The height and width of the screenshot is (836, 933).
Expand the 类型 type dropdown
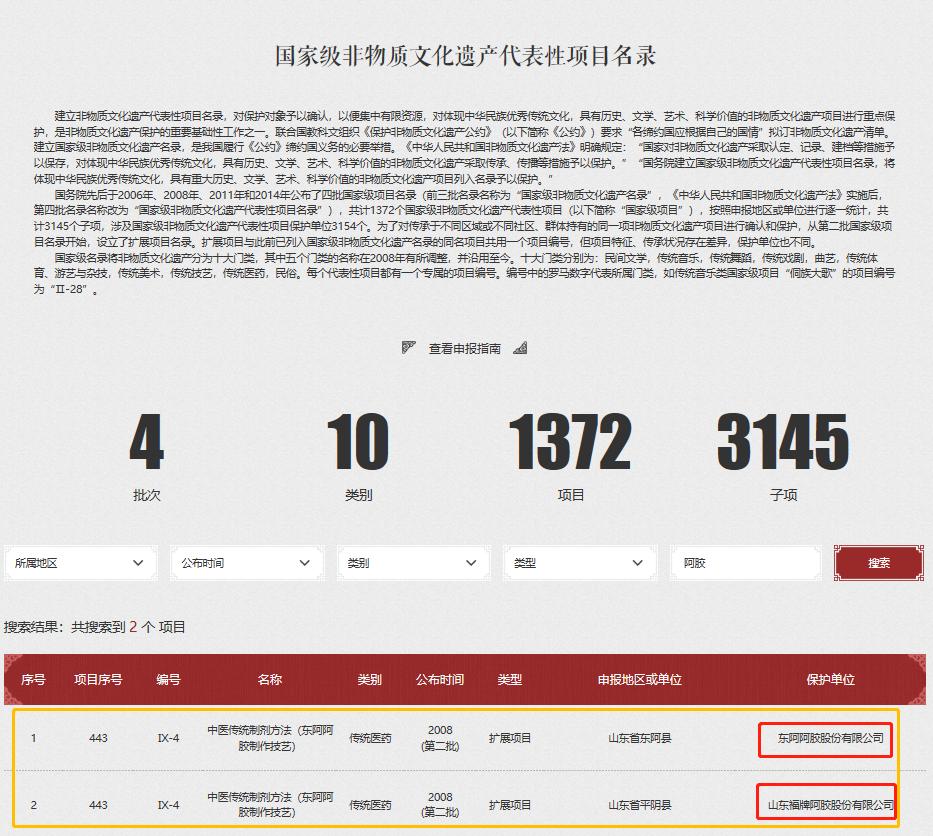coord(580,563)
